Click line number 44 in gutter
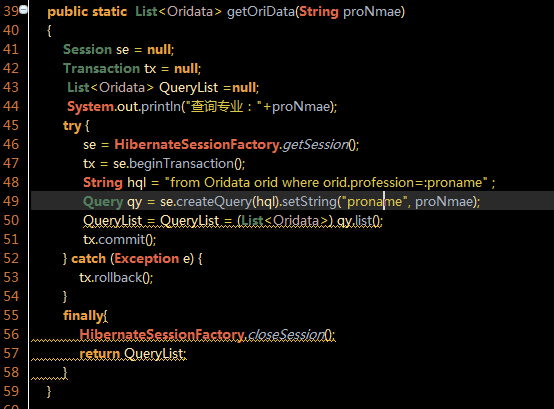Screen dimensions: 554x409 (11, 106)
